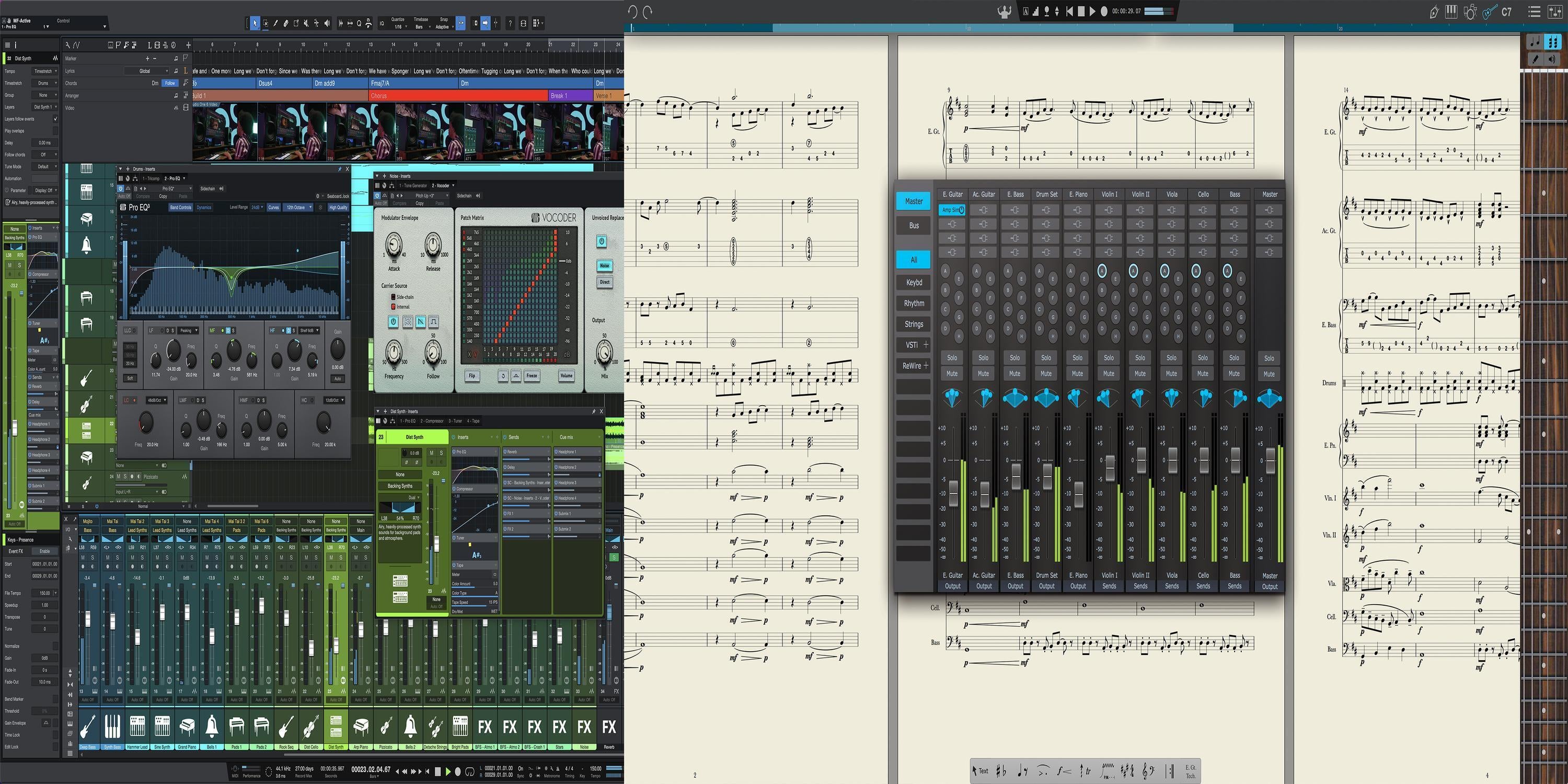Open the fountain pen design icon
The height and width of the screenshot is (784, 1568).
(x=1434, y=11)
